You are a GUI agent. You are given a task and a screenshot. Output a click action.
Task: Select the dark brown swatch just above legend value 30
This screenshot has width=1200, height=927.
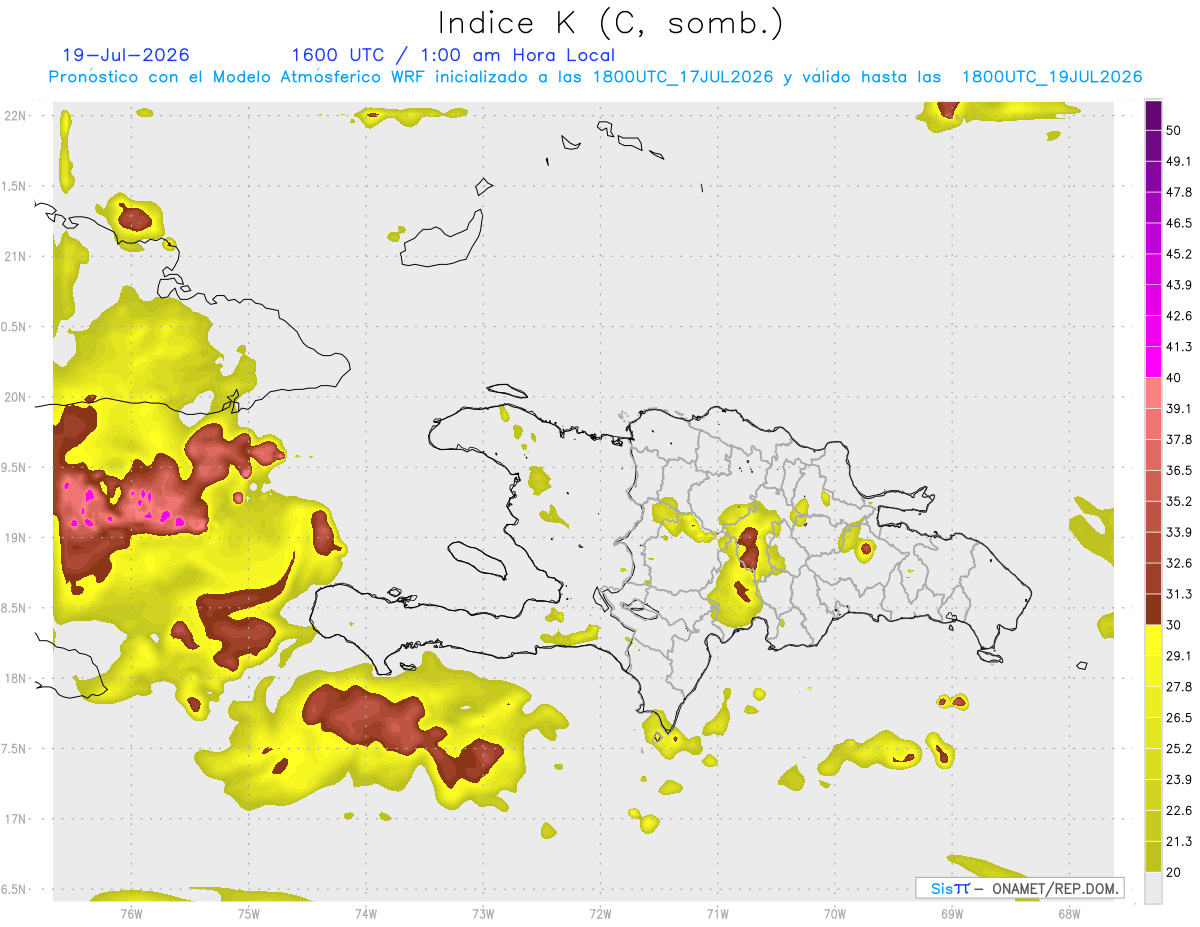tap(1154, 609)
